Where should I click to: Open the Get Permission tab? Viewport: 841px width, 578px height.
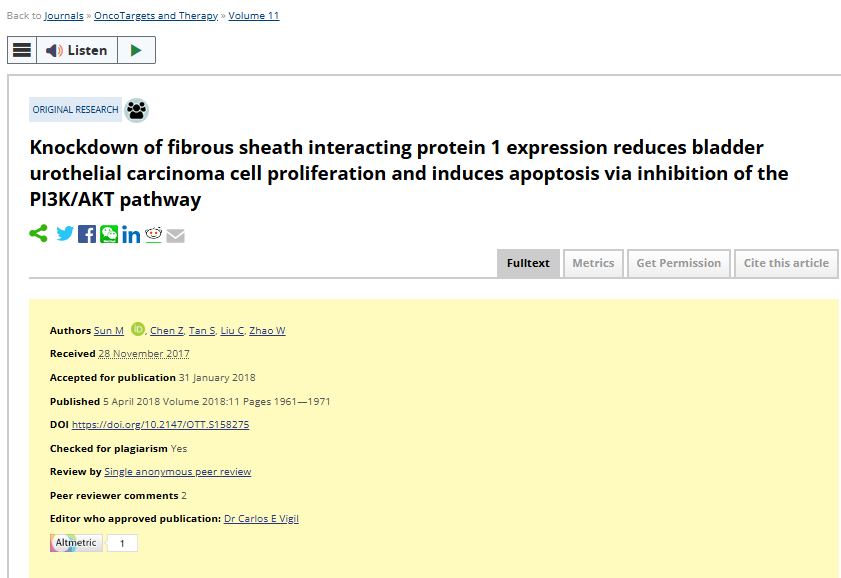click(x=678, y=263)
